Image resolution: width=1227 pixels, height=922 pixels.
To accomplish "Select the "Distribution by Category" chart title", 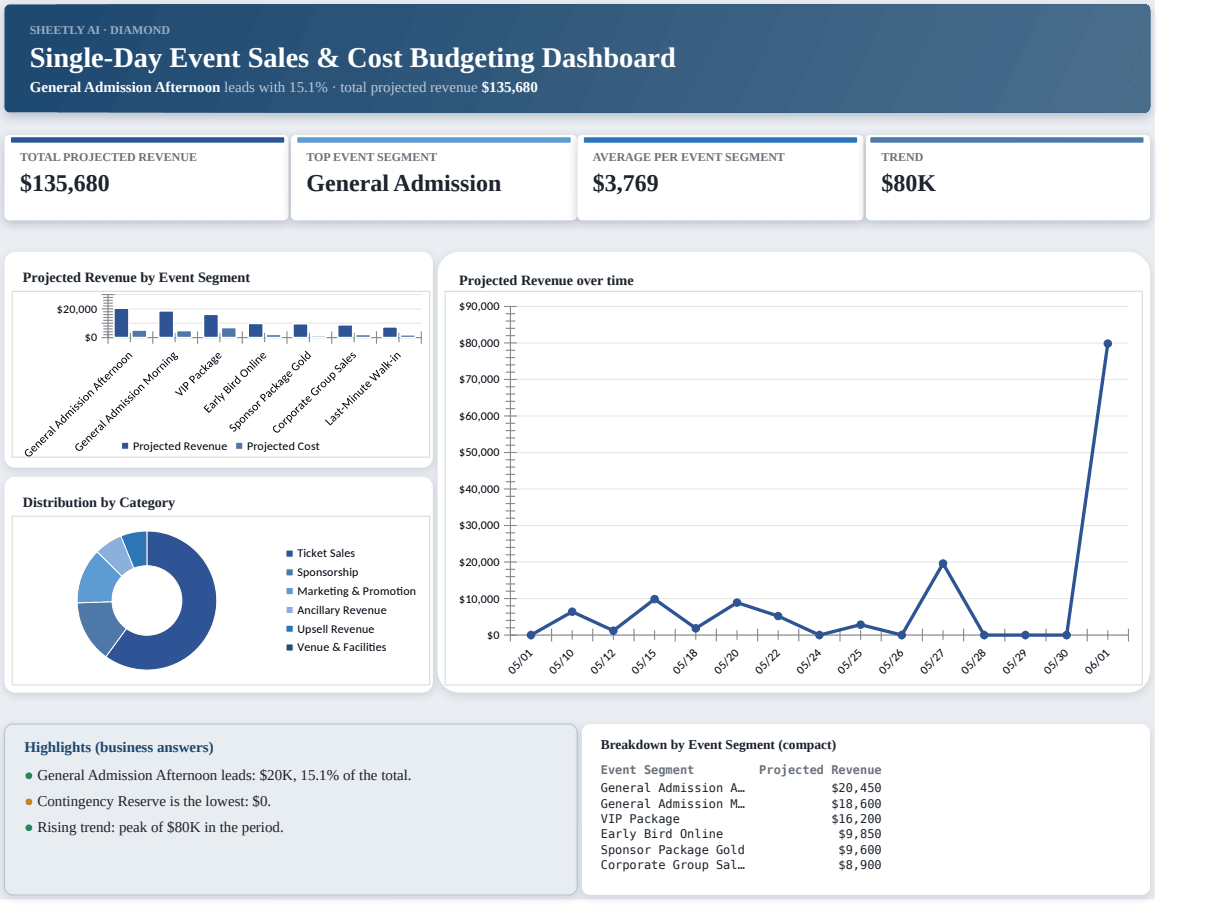I will click(x=99, y=503).
